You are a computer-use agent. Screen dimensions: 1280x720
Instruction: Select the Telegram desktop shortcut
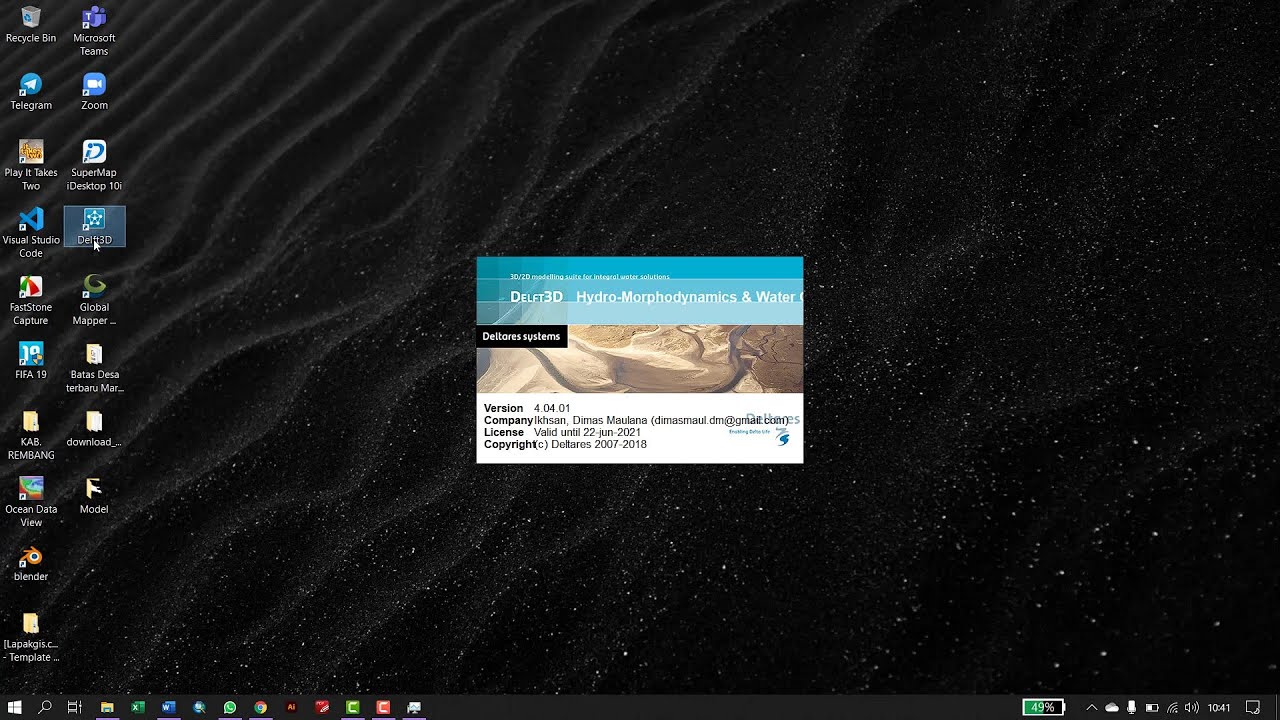tap(31, 92)
